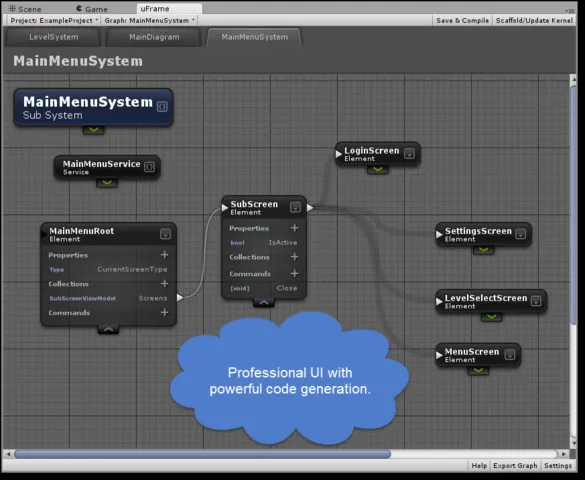The width and height of the screenshot is (585, 480).
Task: Open the MainDiagram graph tab
Action: 154,37
